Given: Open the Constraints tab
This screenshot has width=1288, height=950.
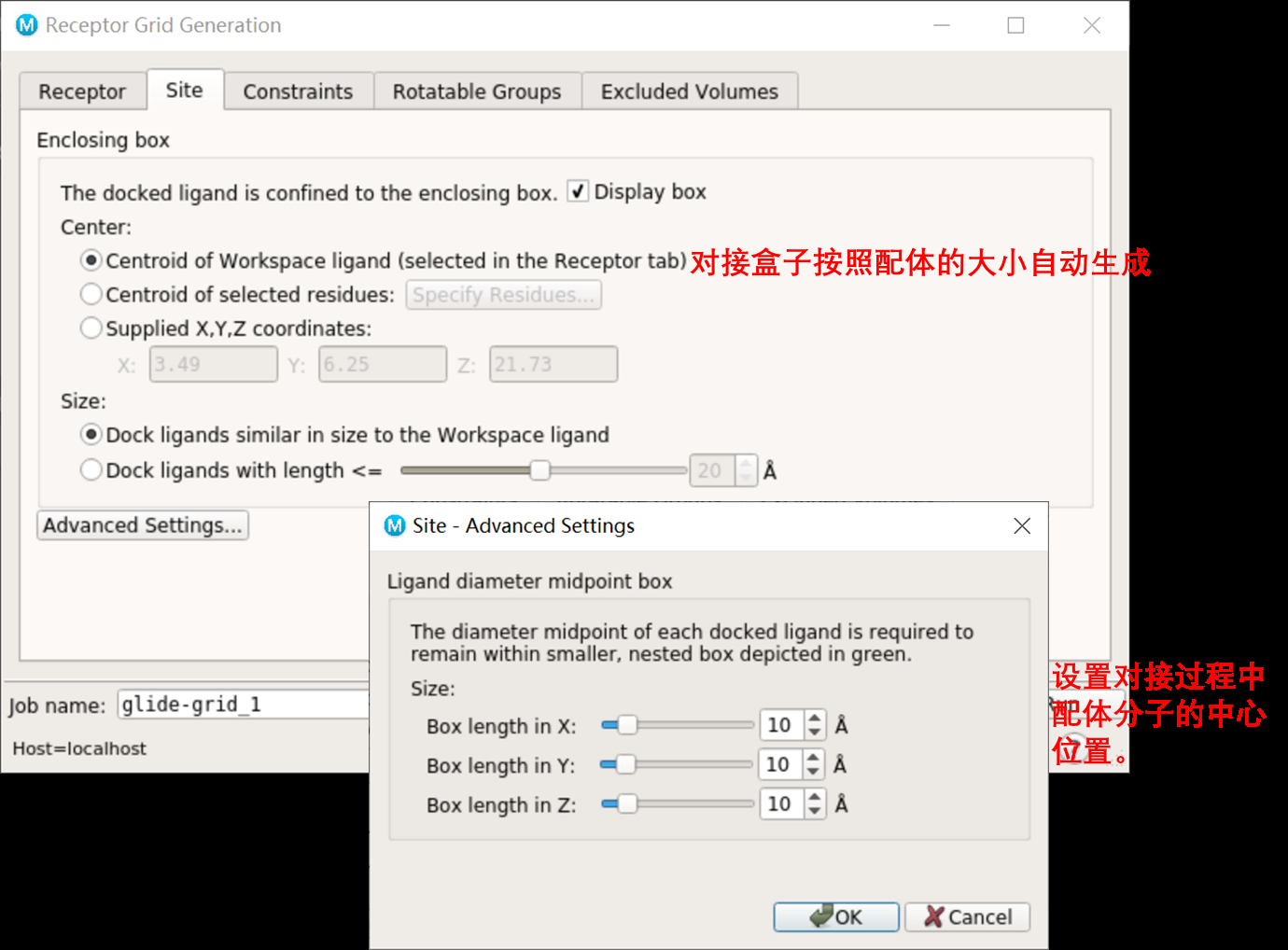Looking at the screenshot, I should tap(299, 91).
